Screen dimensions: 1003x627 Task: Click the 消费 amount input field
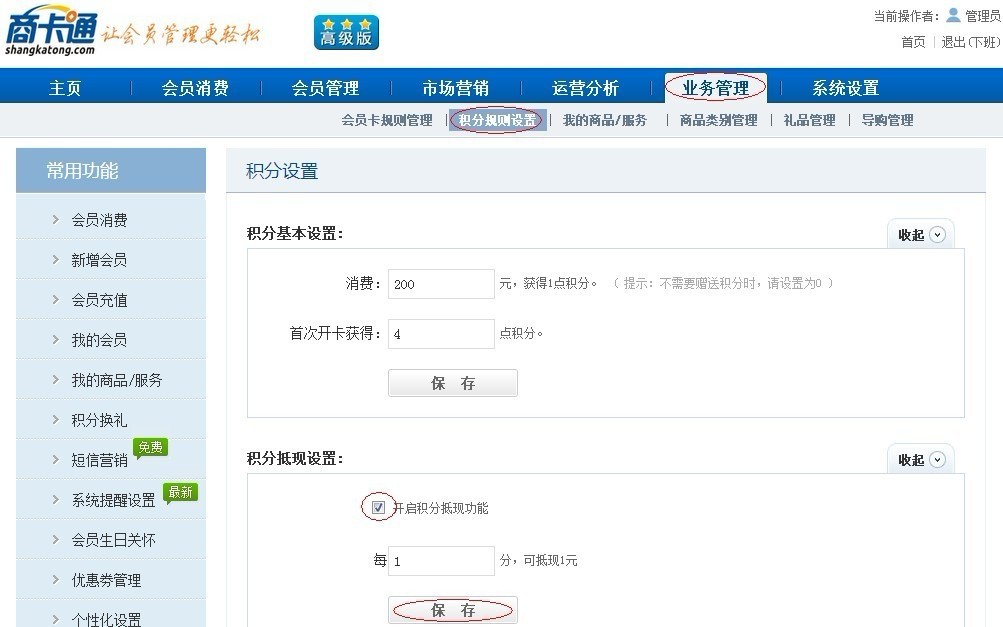440,284
